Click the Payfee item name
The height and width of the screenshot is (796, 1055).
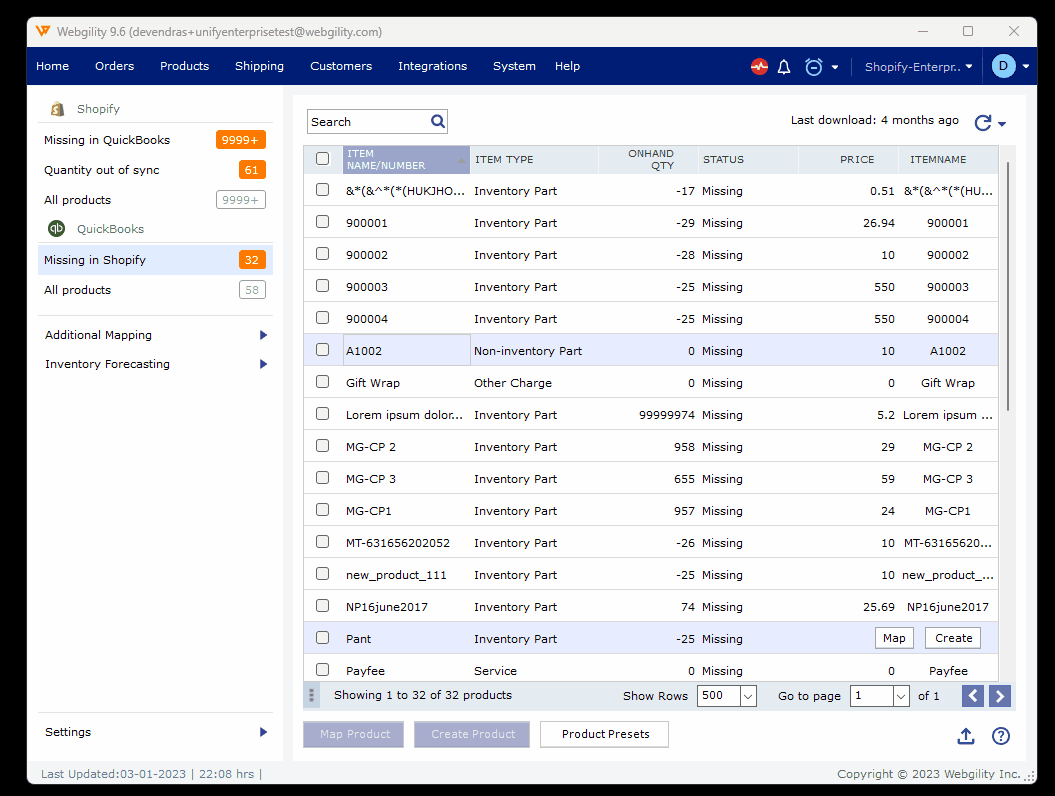click(x=365, y=671)
